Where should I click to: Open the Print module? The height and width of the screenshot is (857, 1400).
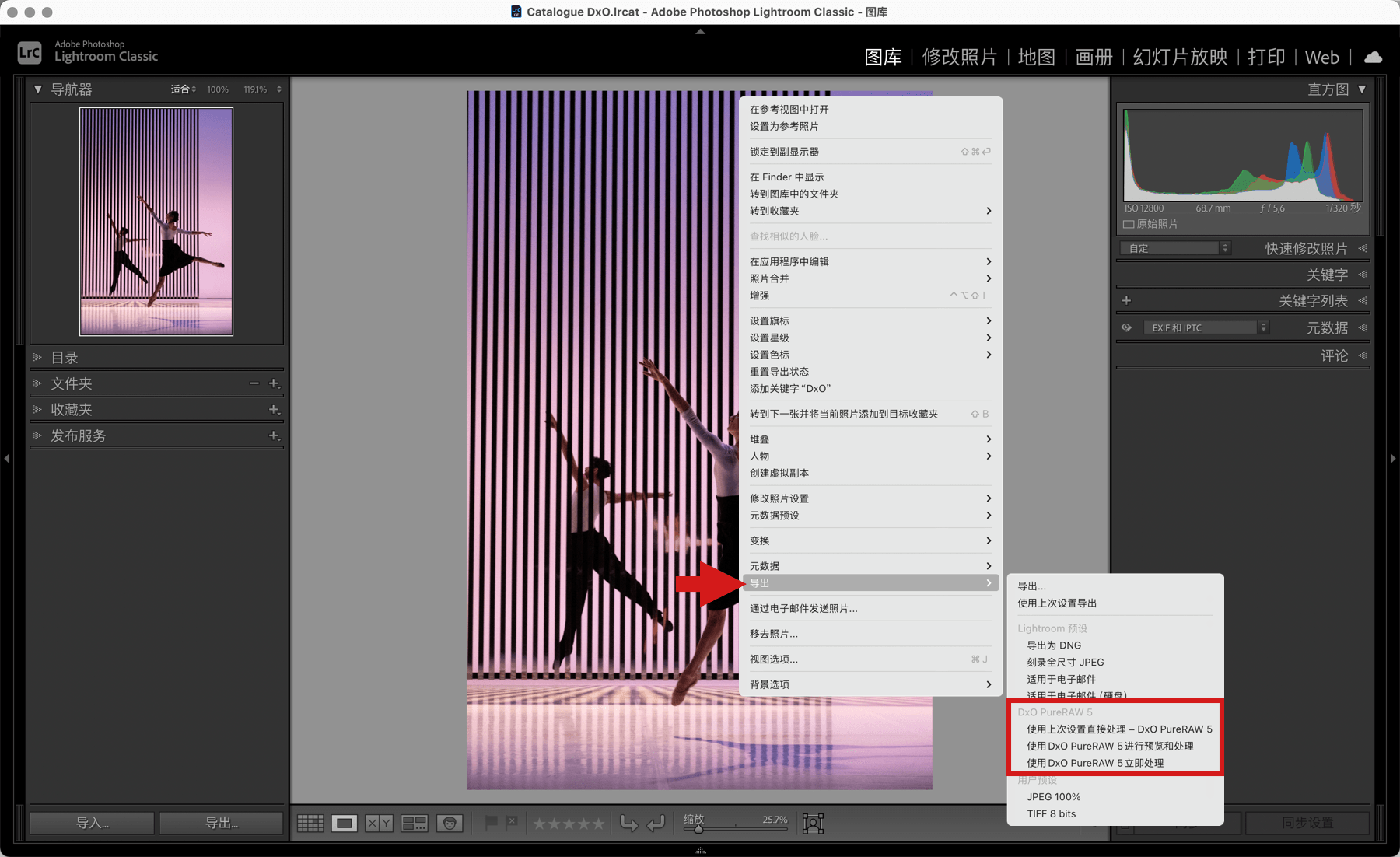[x=1266, y=57]
